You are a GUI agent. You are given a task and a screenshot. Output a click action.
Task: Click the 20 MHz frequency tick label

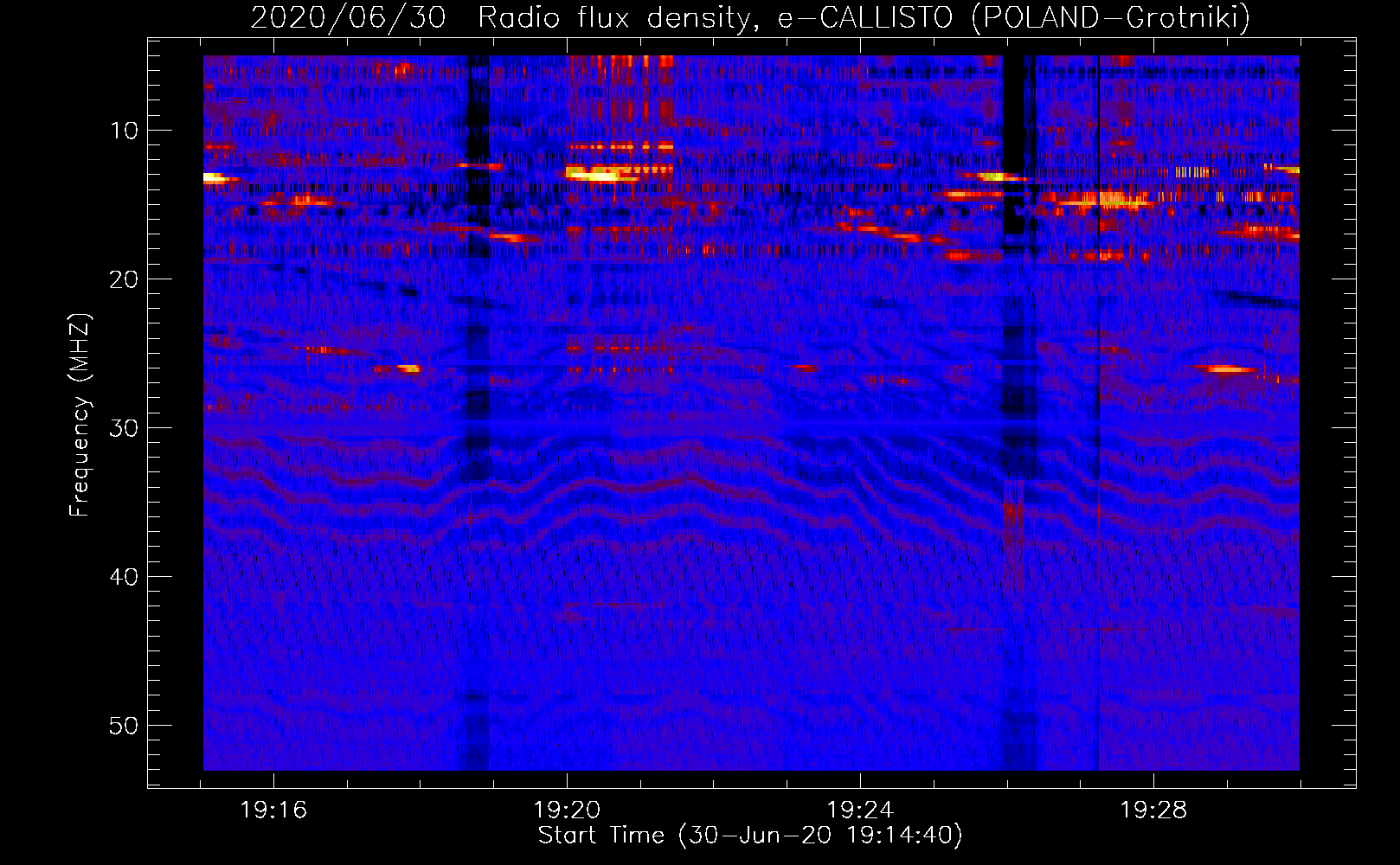coord(125,279)
